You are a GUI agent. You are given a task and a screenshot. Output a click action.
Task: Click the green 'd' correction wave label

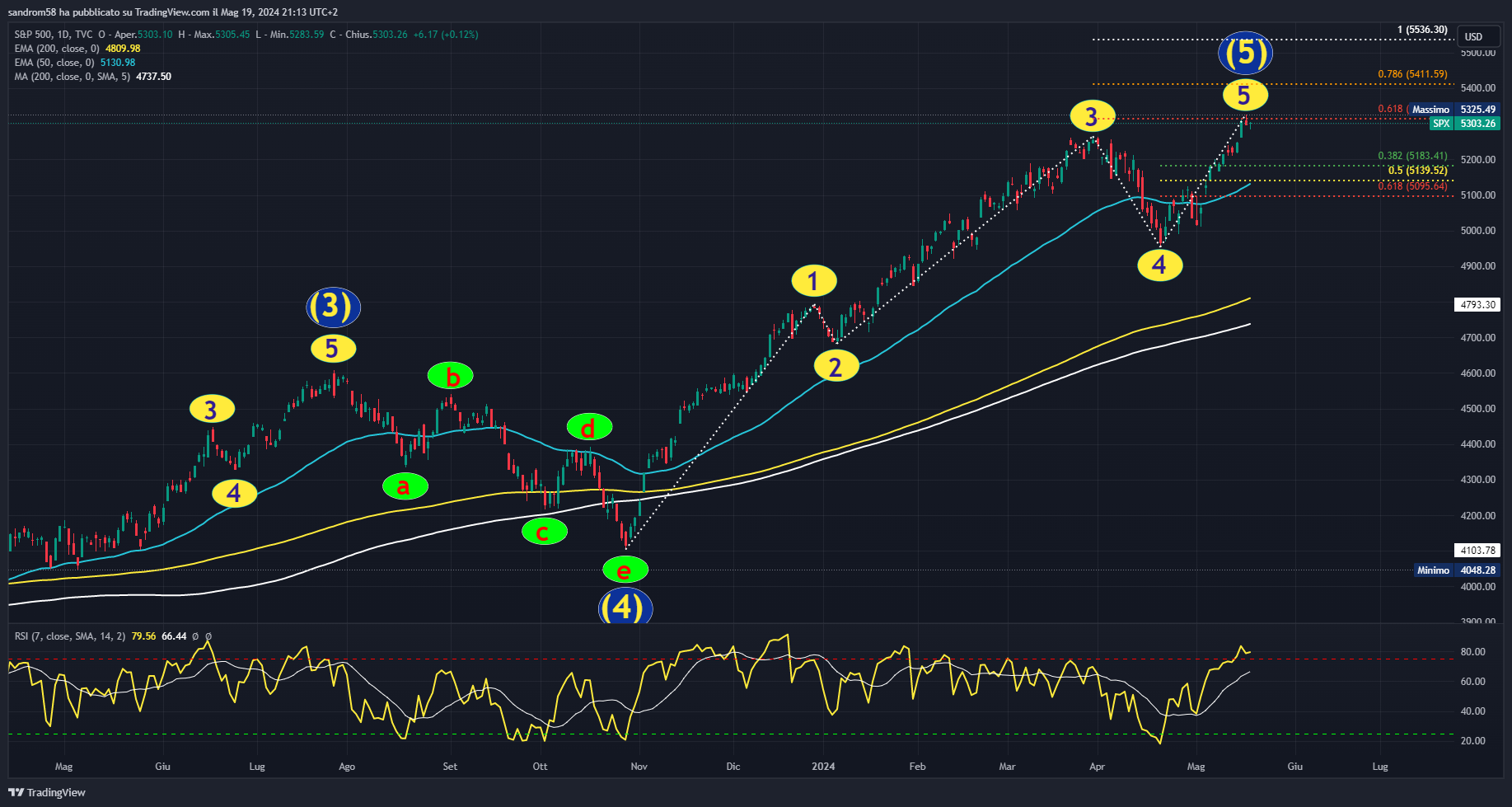(589, 427)
